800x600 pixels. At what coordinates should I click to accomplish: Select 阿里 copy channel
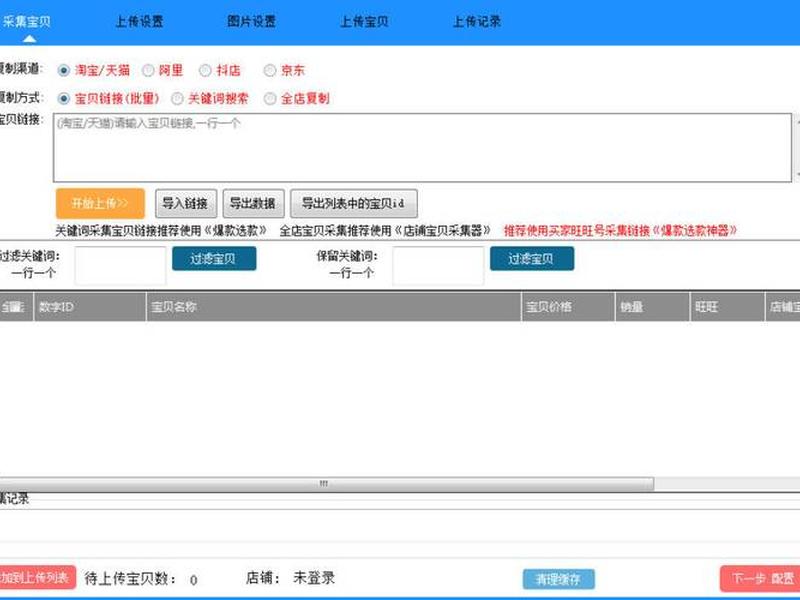[148, 70]
